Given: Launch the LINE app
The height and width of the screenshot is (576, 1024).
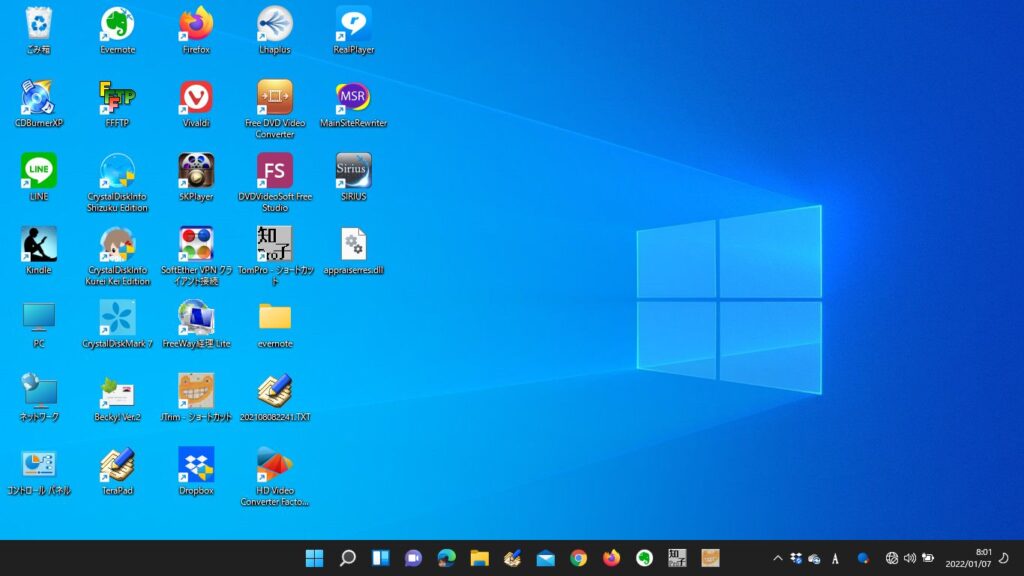Looking at the screenshot, I should click(x=38, y=170).
